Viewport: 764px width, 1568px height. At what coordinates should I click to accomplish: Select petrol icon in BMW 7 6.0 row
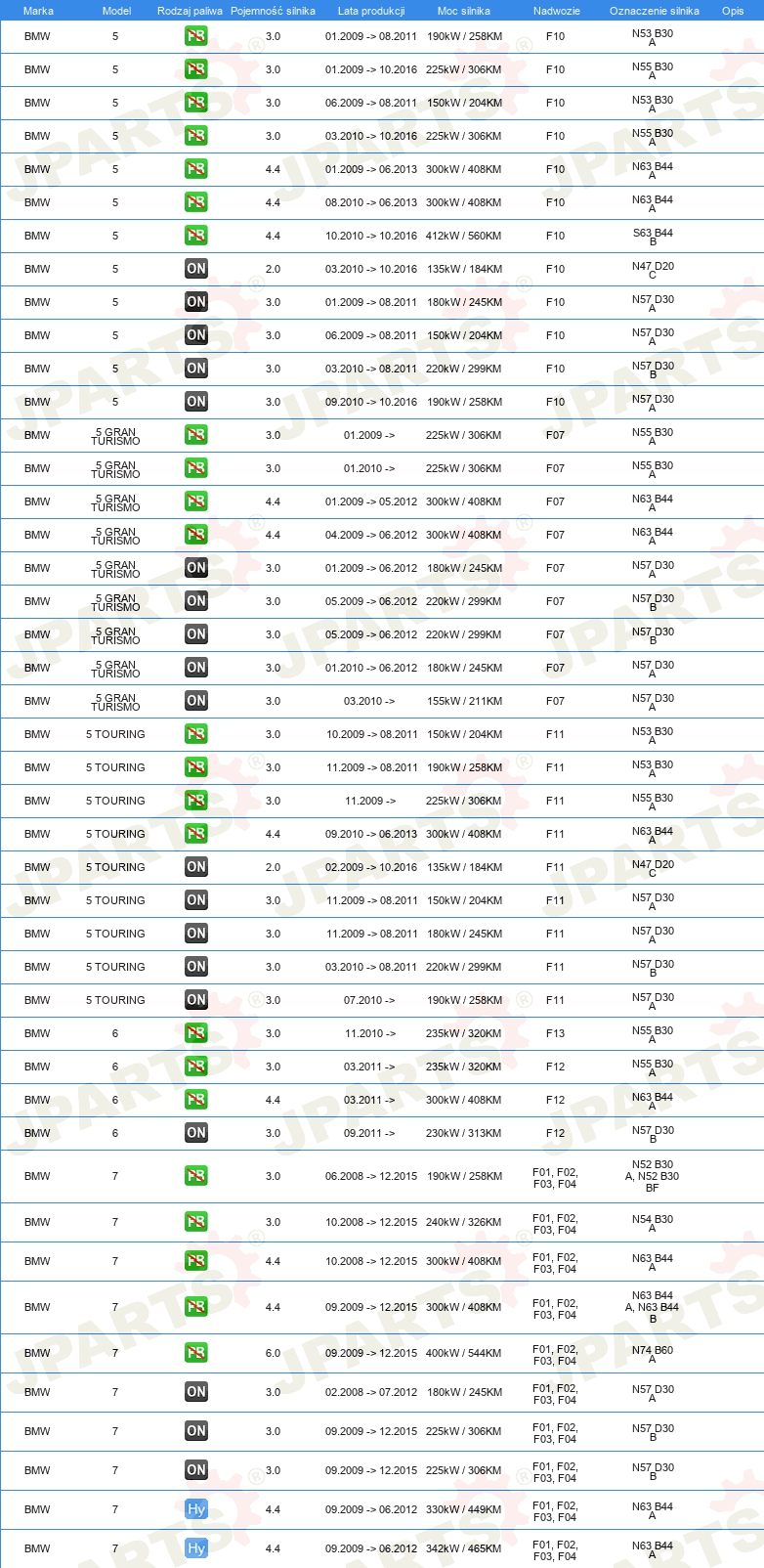coord(196,1353)
